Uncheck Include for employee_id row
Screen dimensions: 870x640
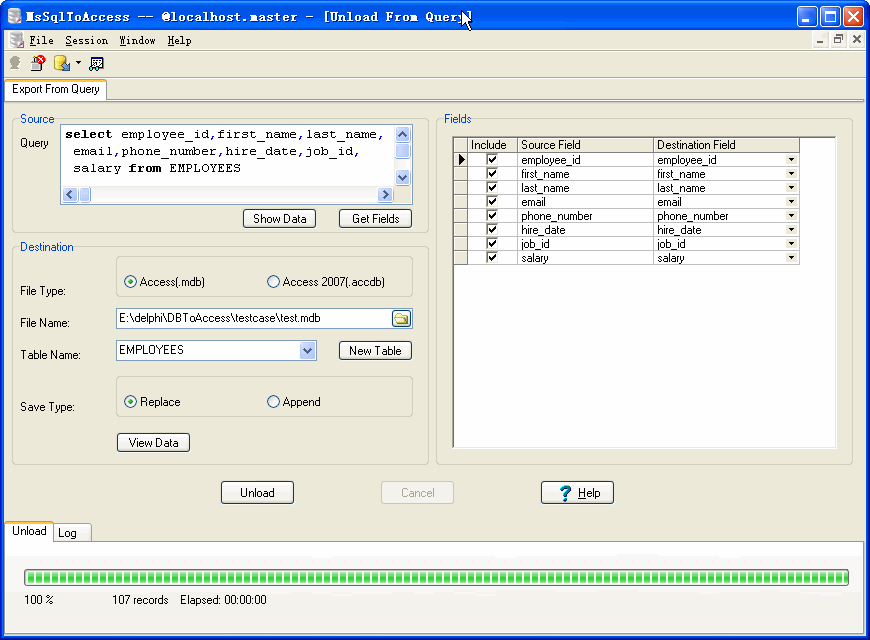(x=492, y=159)
